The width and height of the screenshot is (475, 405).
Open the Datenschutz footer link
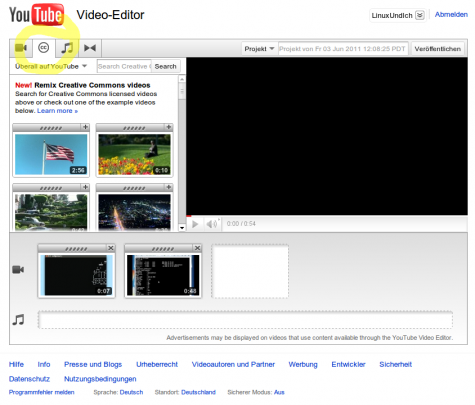click(x=29, y=379)
